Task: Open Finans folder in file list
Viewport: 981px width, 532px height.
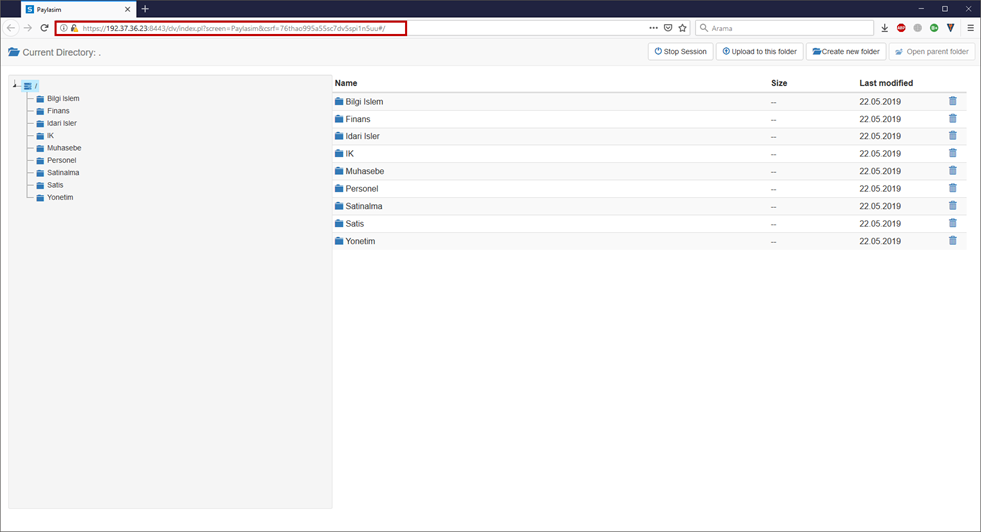Action: point(358,119)
